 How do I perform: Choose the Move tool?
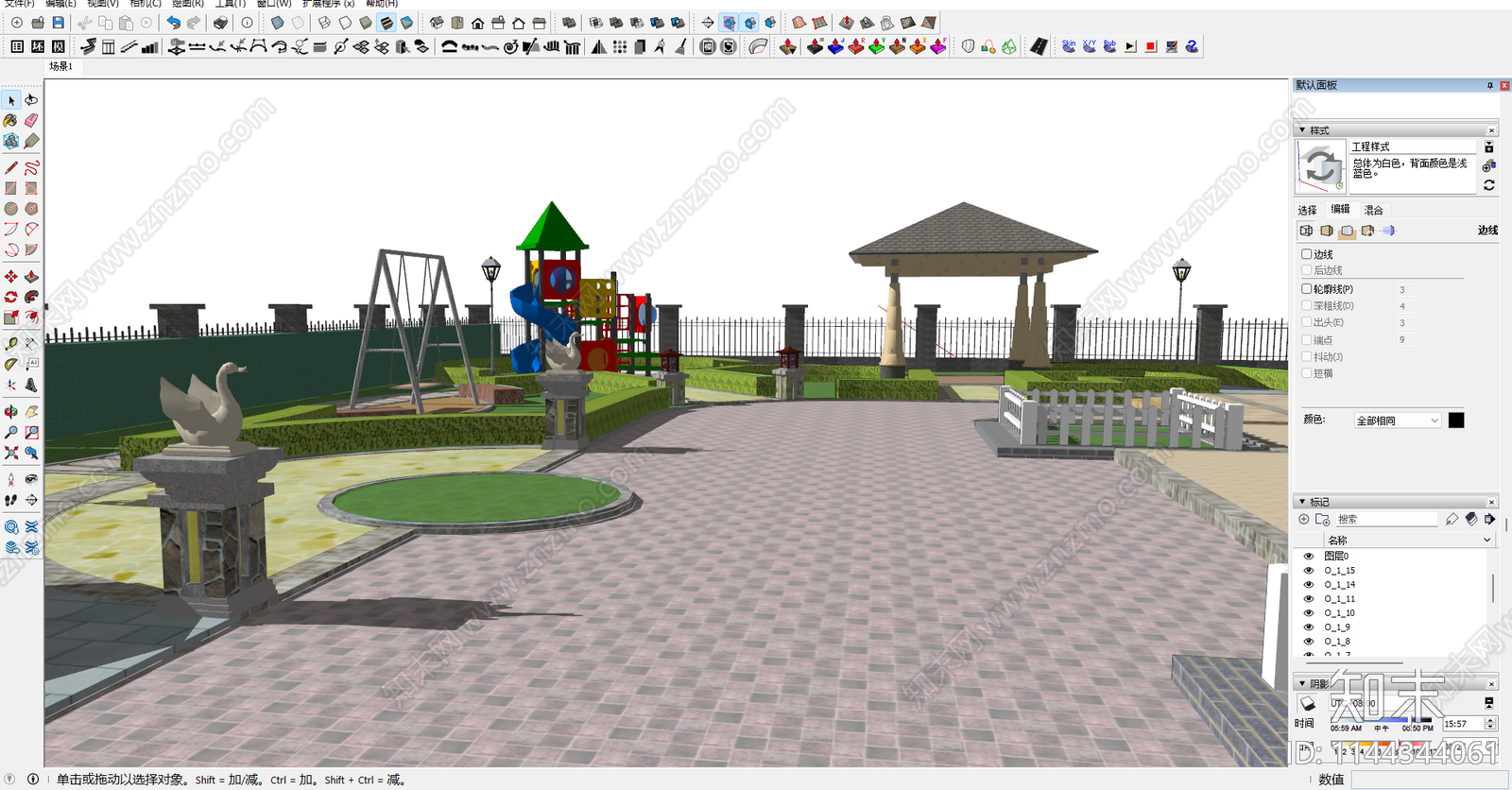coord(11,276)
